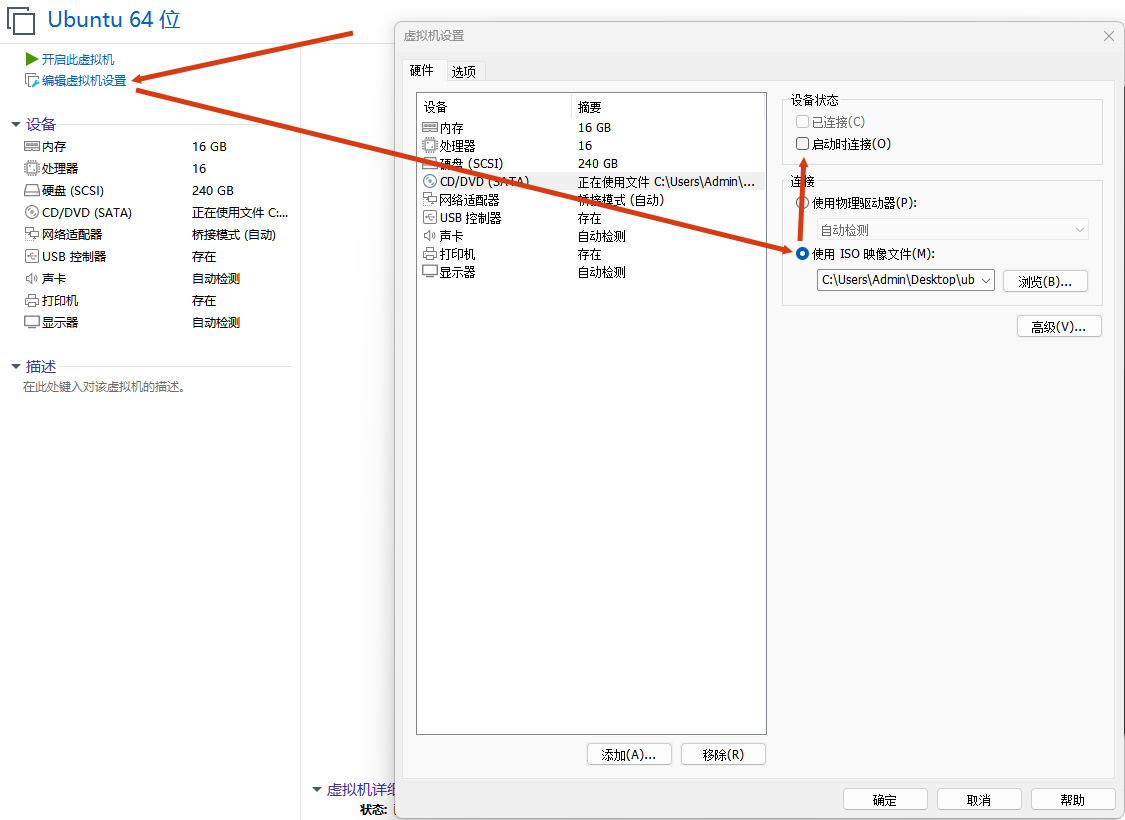1125x820 pixels.
Task: Click the edit VM settings icon in main window
Action: pos(32,80)
